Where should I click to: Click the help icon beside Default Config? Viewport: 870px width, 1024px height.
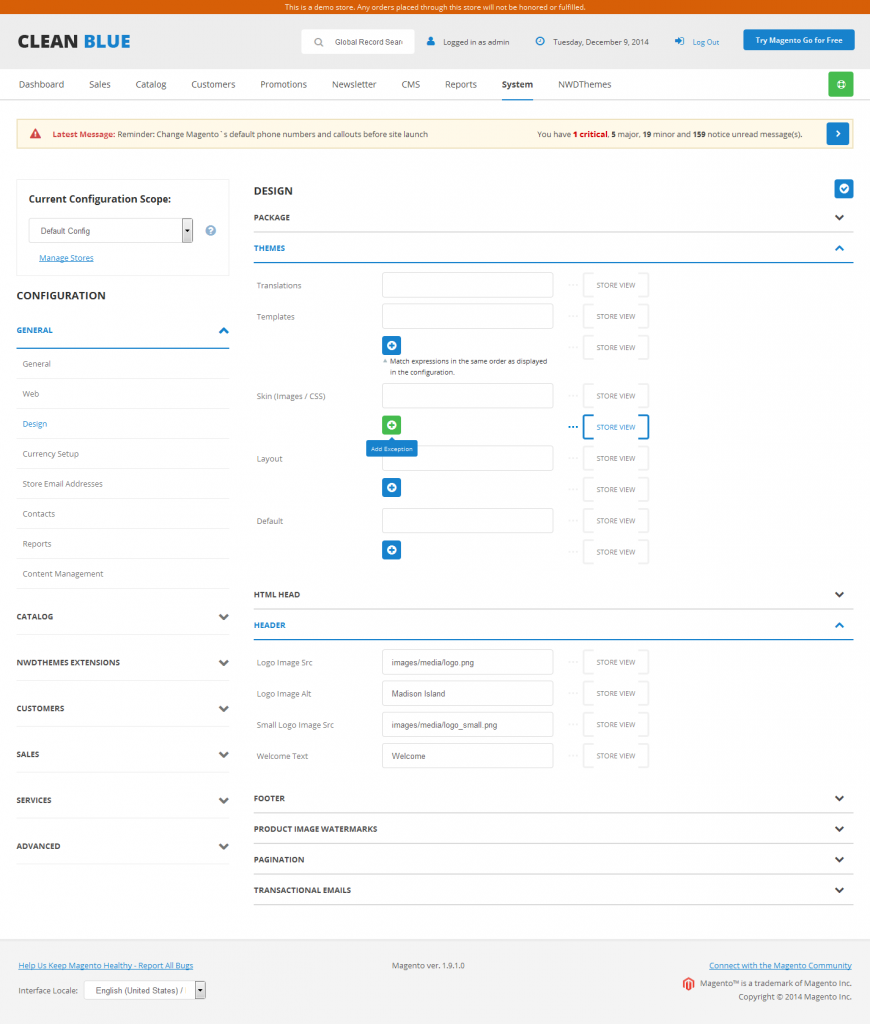(x=210, y=230)
